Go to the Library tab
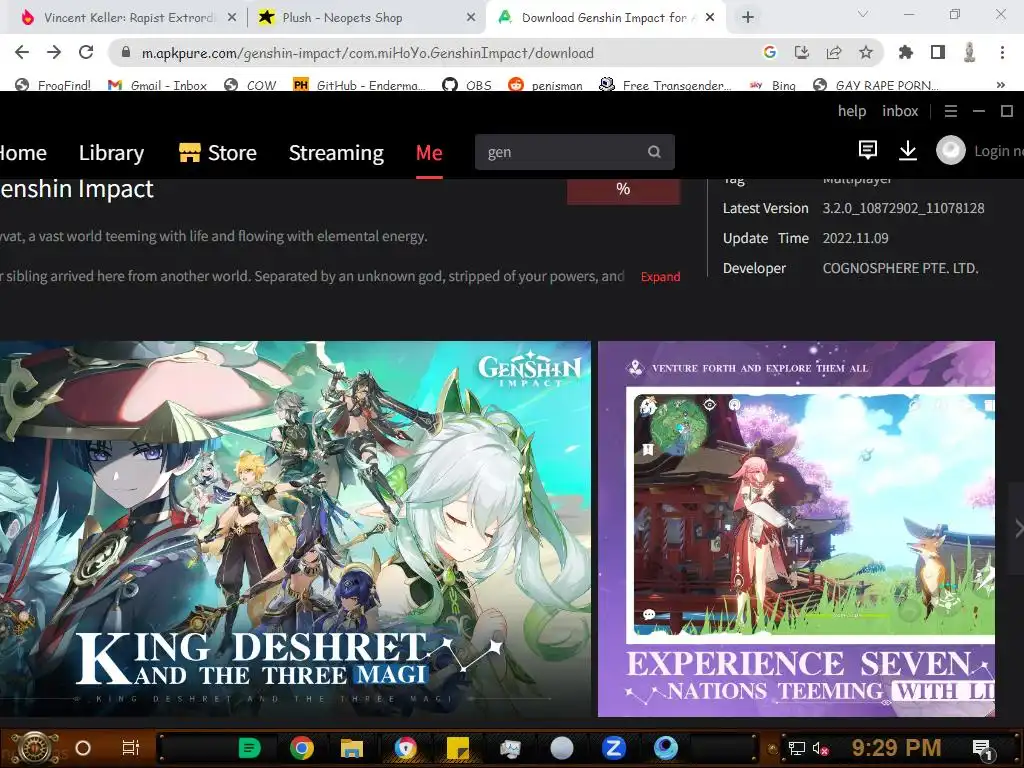The width and height of the screenshot is (1024, 768). tap(111, 153)
